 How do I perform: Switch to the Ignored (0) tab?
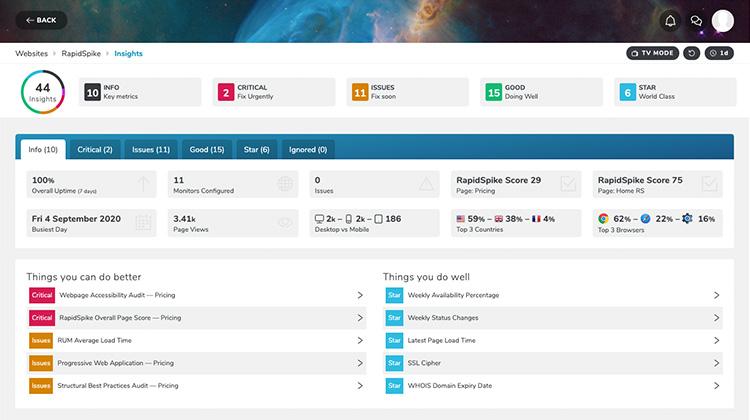coord(308,150)
